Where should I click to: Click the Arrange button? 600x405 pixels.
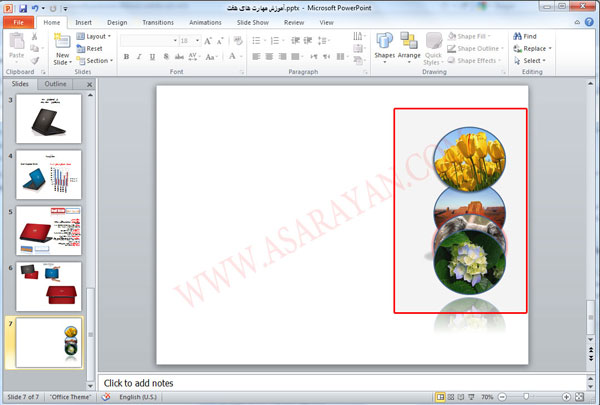pyautogui.click(x=409, y=46)
